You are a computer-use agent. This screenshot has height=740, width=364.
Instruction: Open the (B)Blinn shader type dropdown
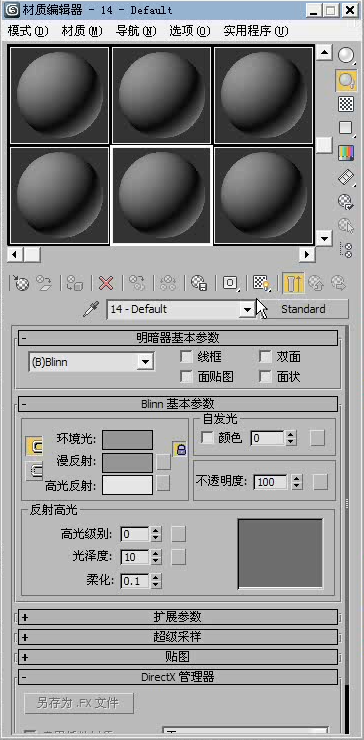click(145, 362)
